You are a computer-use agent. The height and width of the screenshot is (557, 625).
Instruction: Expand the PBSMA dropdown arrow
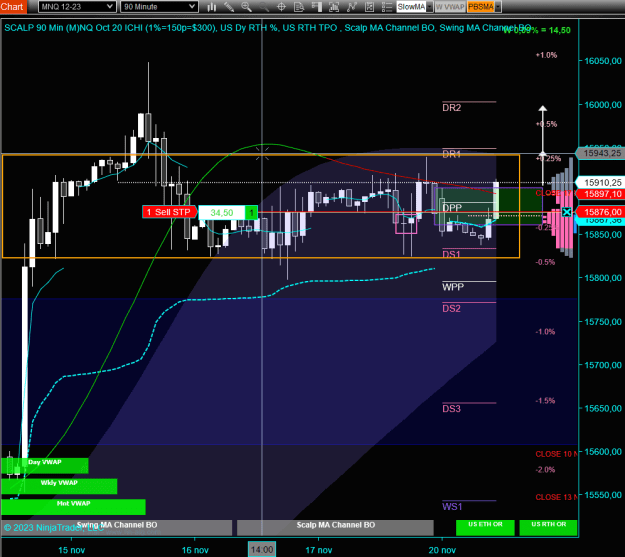[498, 7]
